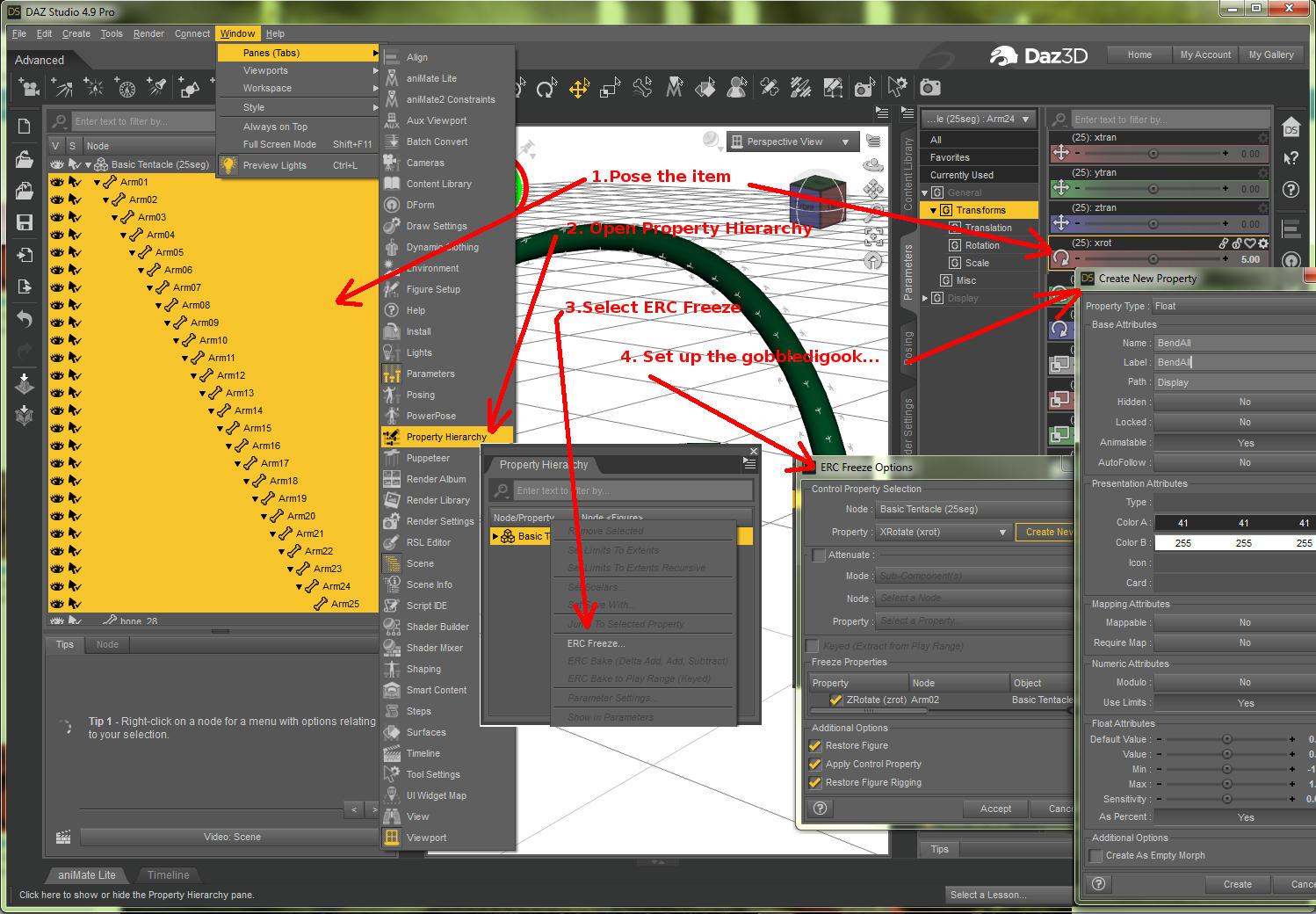
Task: Check Create As Empty Morph
Action: (x=1096, y=856)
